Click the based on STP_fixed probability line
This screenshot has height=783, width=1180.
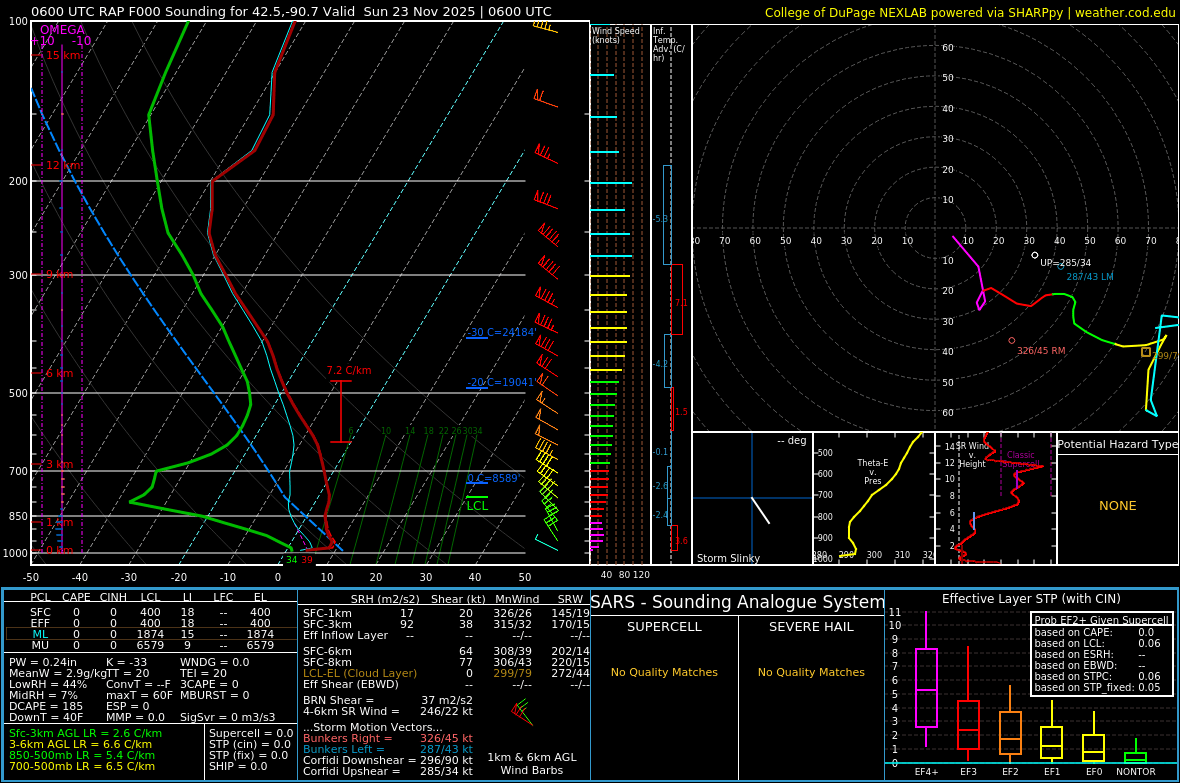point(1097,687)
